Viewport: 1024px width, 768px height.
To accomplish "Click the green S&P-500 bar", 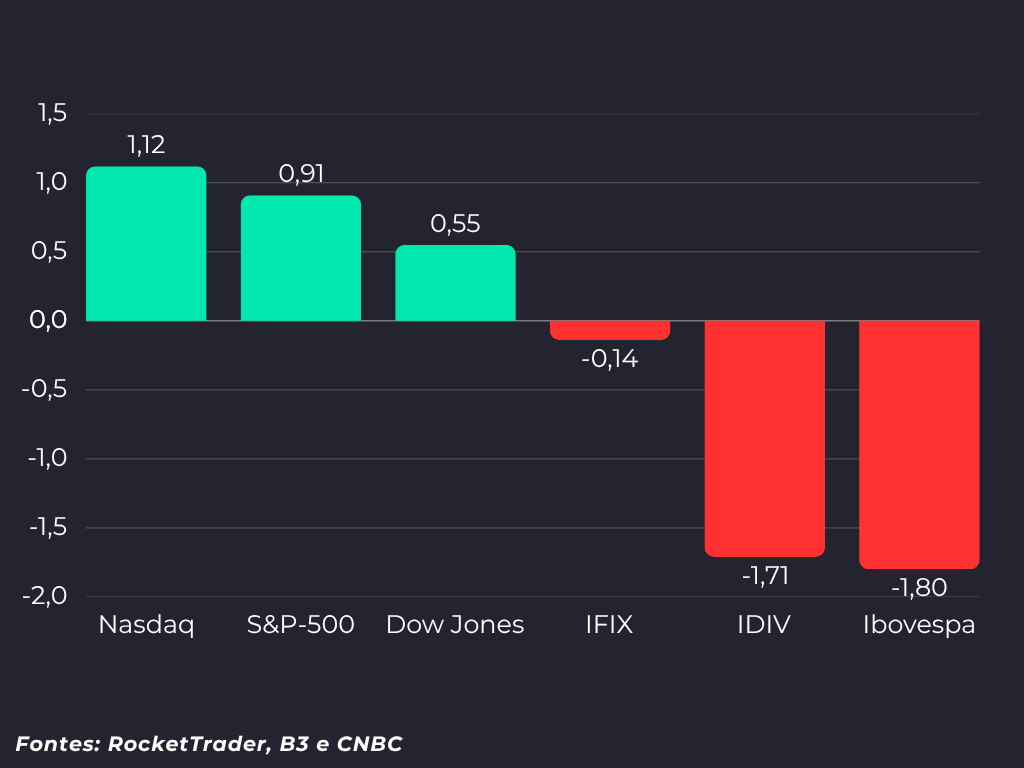I will 301,258.
